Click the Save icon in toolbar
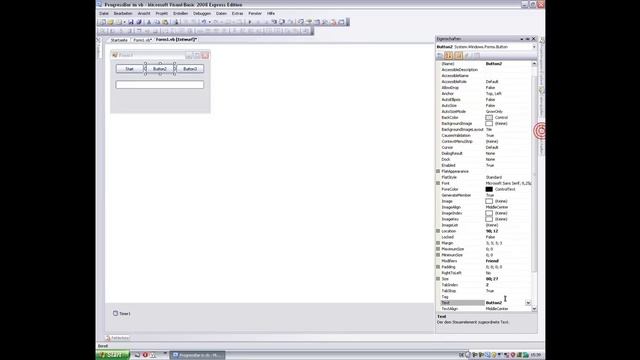This screenshot has height=360, width=640. (x=131, y=22)
